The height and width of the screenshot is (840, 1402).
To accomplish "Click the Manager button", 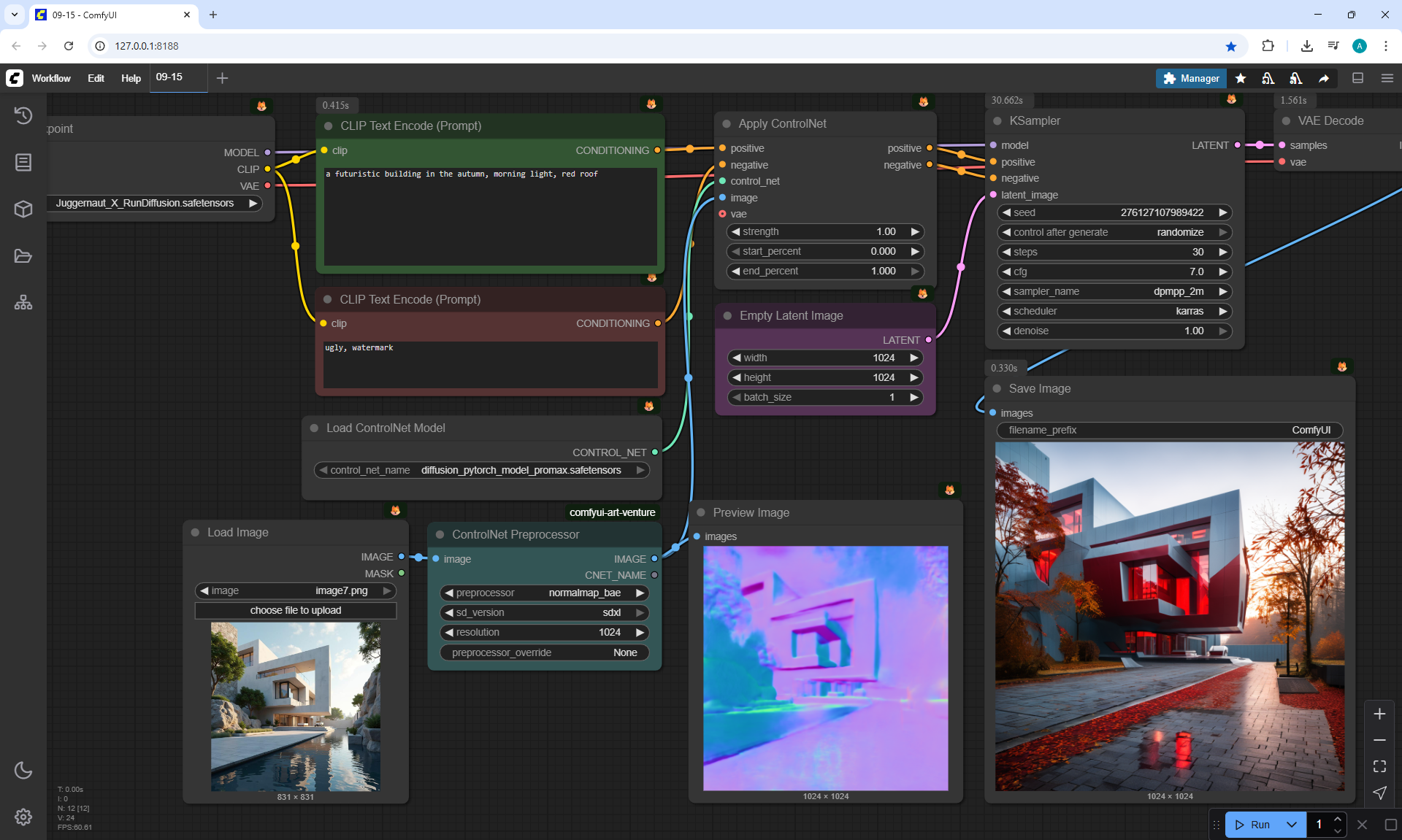I will 1191,78.
